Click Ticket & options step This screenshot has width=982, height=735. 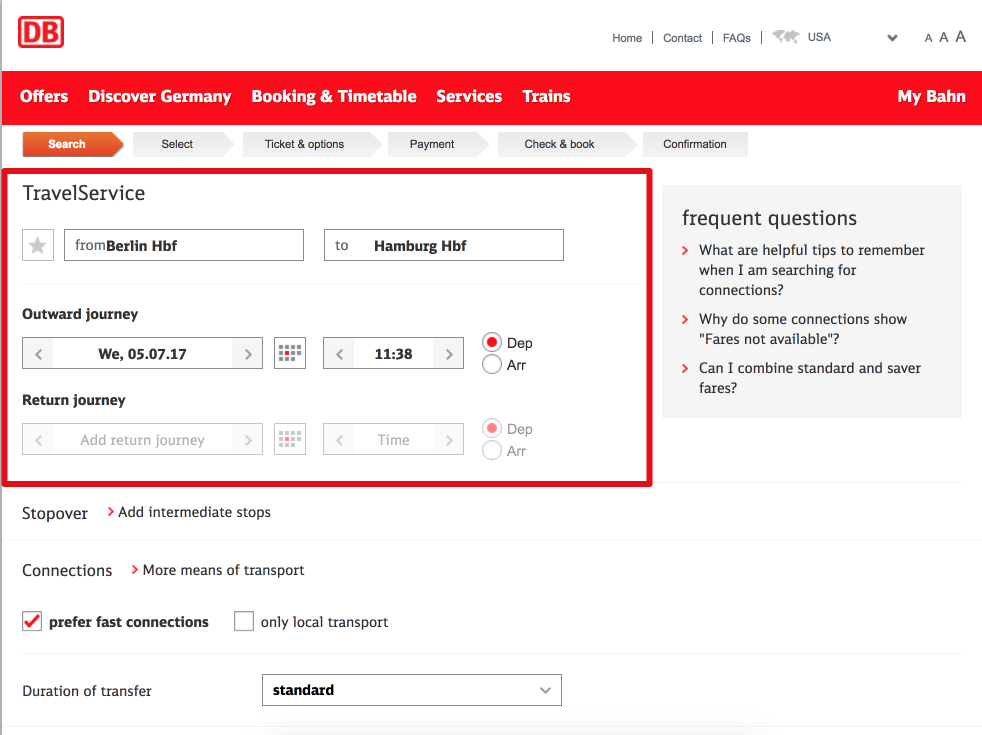(x=311, y=144)
